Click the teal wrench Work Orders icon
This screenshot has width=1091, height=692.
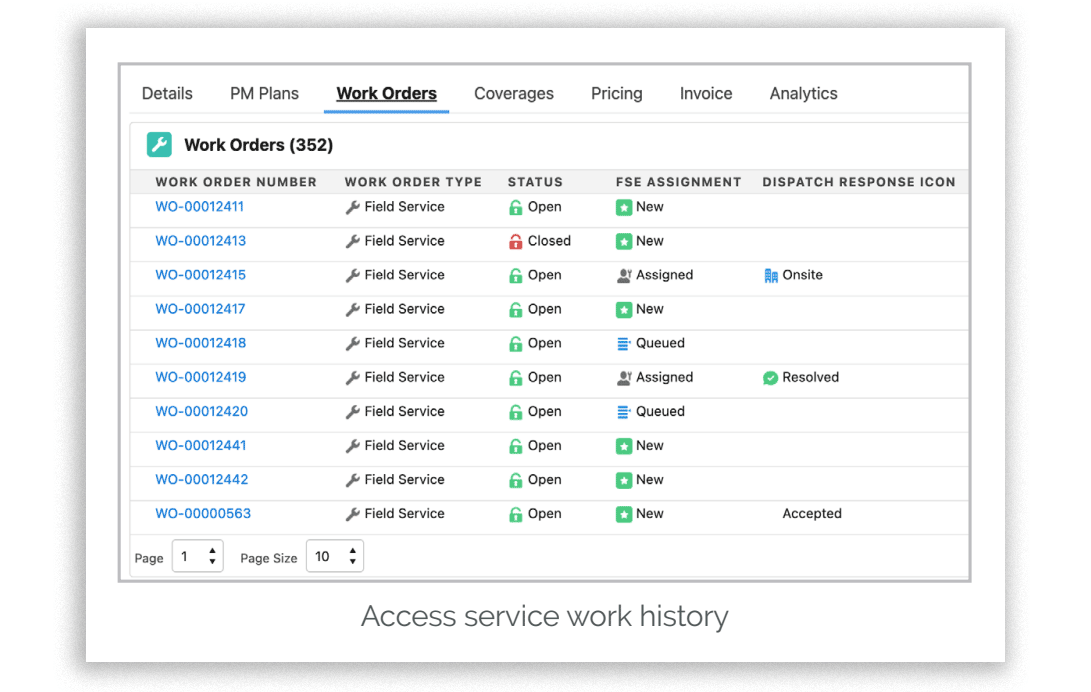159,145
